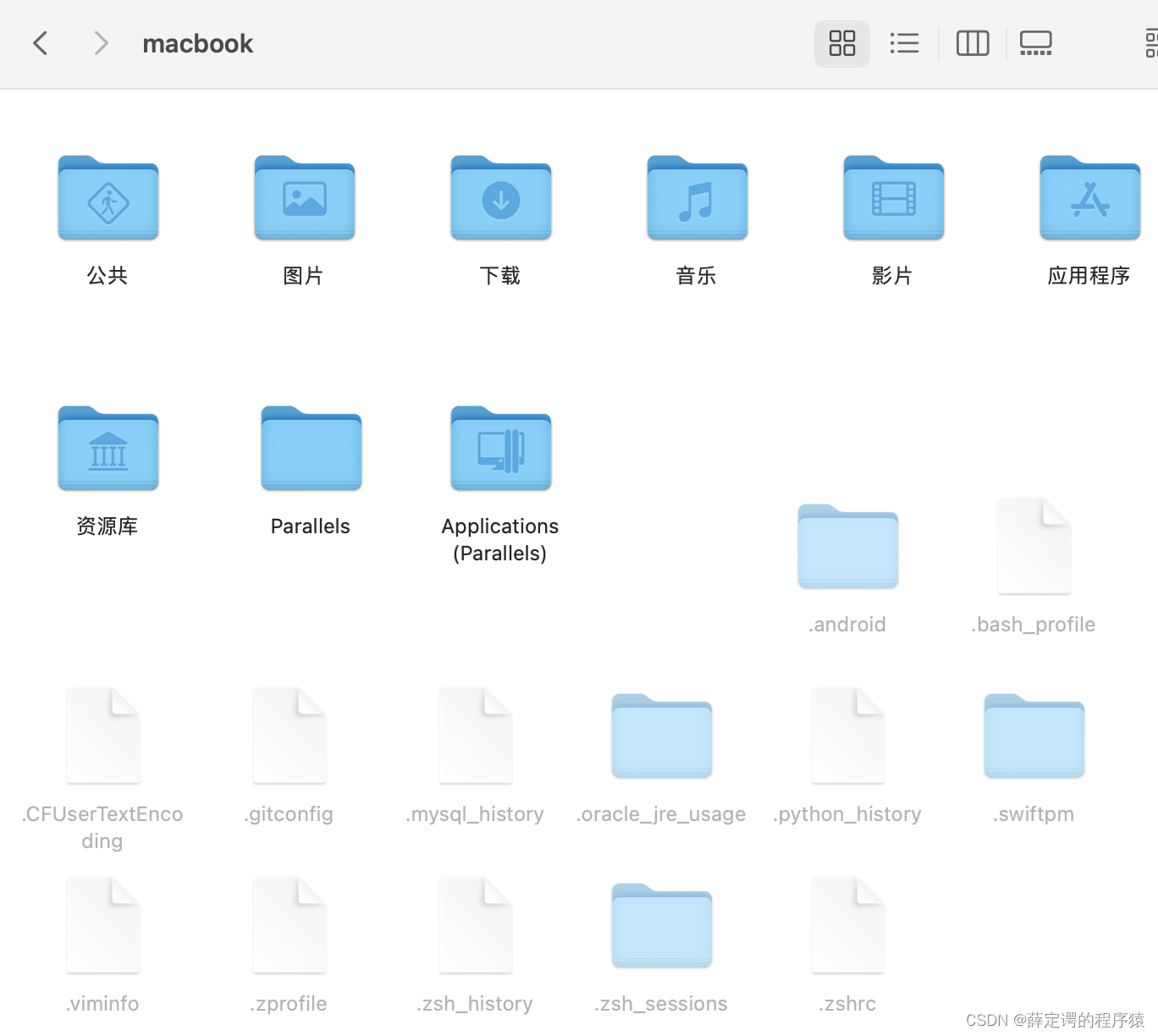
Task: Switch to icon grid view
Action: pos(842,43)
